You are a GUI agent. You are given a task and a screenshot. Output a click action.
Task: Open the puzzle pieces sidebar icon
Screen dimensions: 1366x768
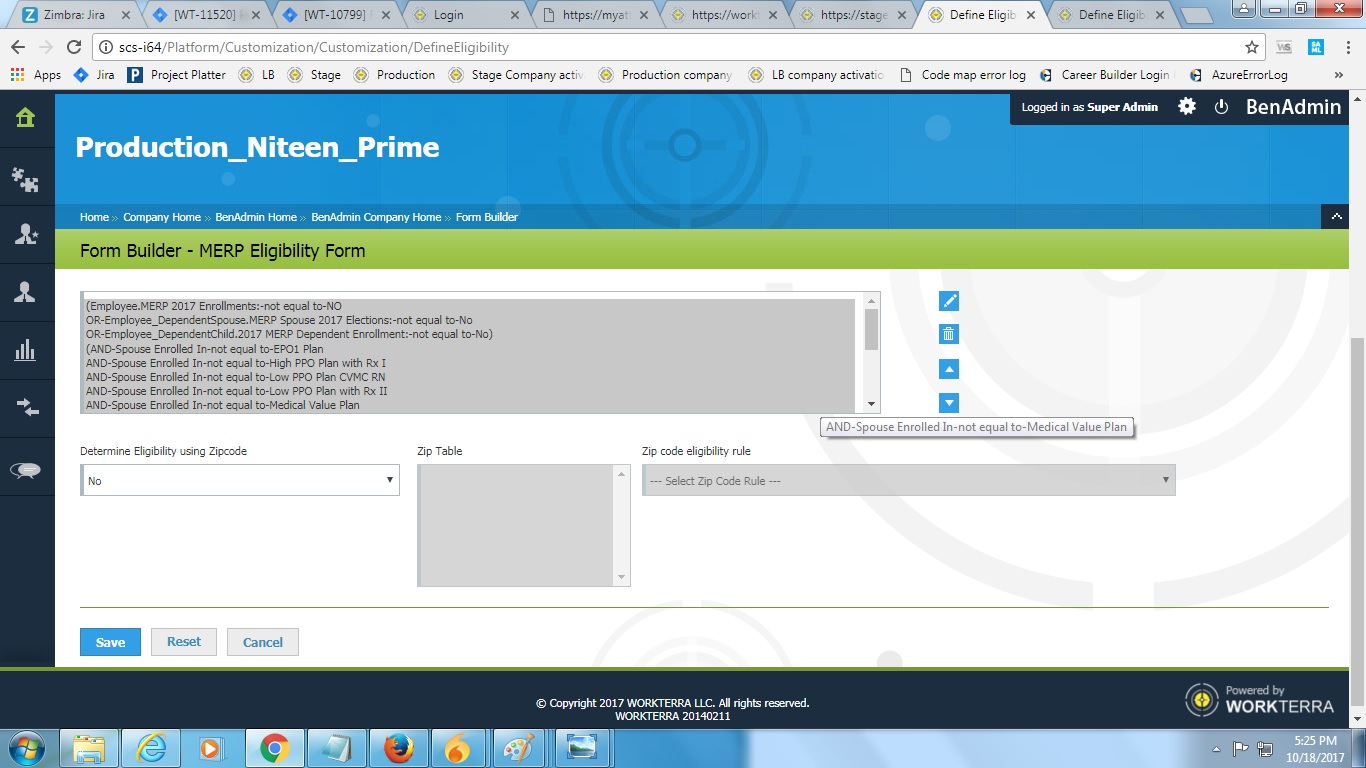coord(26,179)
